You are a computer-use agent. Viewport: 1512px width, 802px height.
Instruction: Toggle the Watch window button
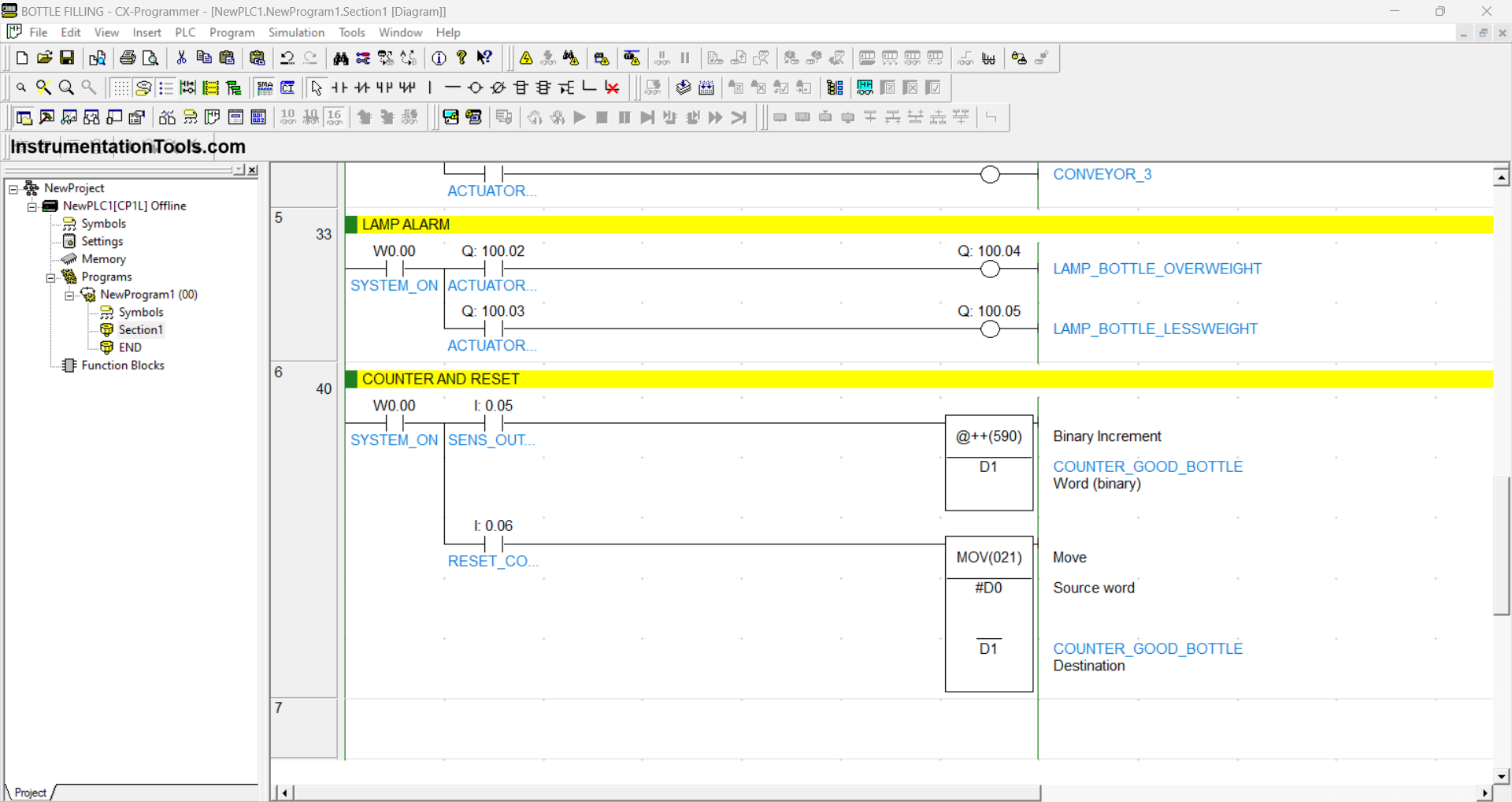tap(70, 117)
